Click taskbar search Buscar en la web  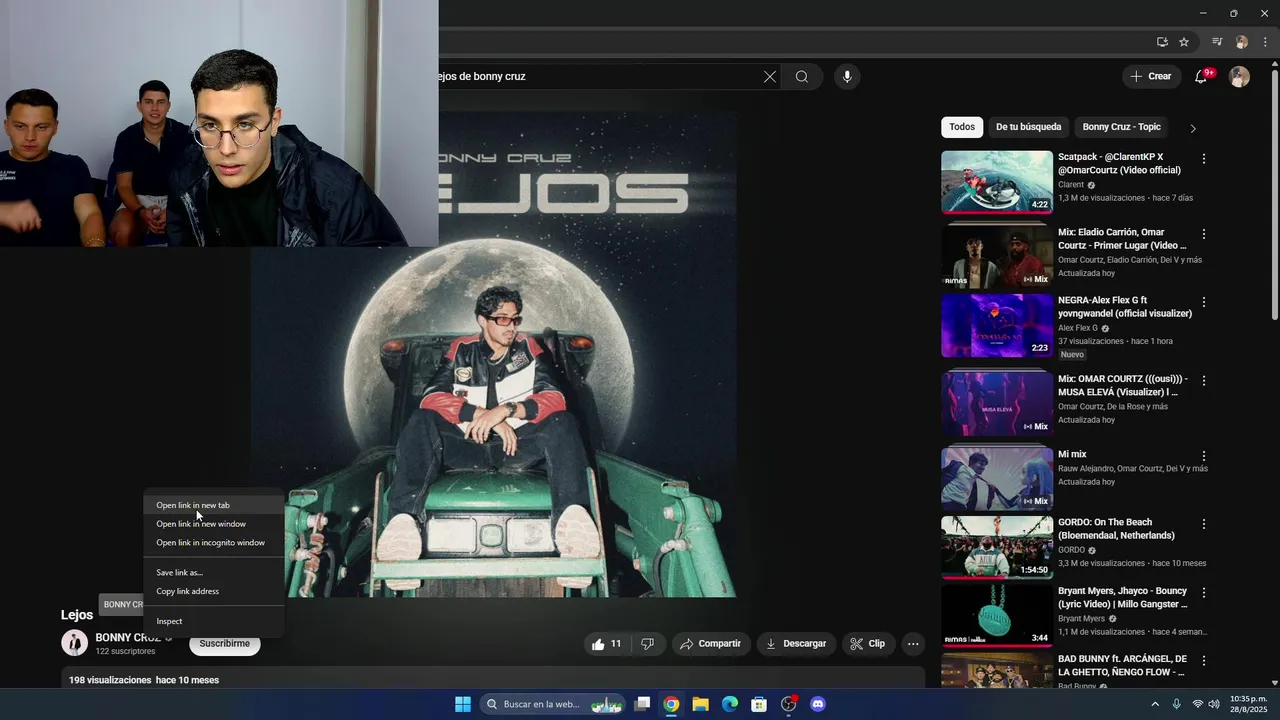click(x=554, y=704)
